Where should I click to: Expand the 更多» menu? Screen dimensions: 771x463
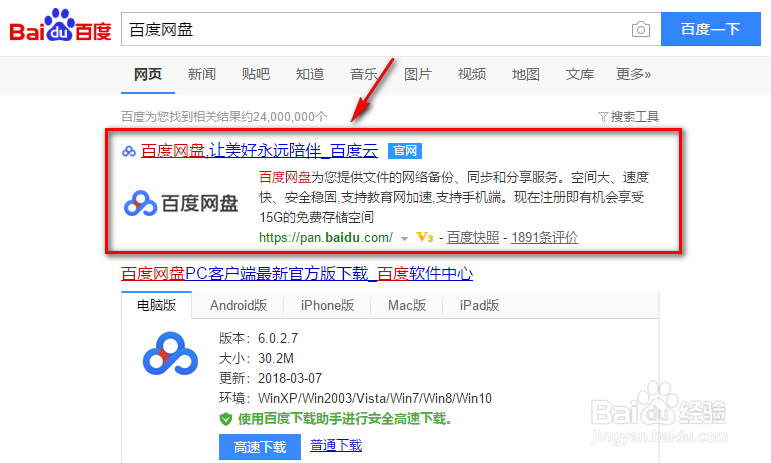[633, 74]
